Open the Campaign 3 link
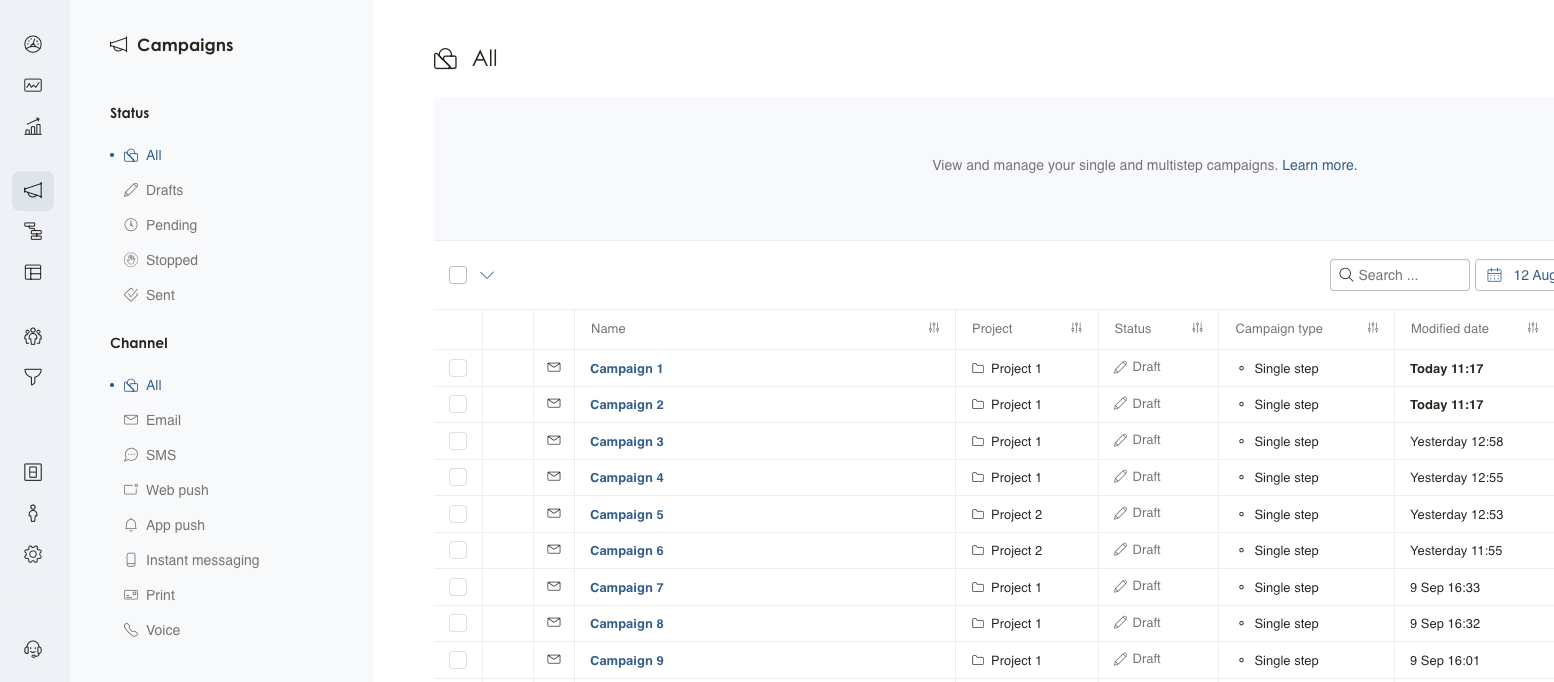1554x682 pixels. 626,441
